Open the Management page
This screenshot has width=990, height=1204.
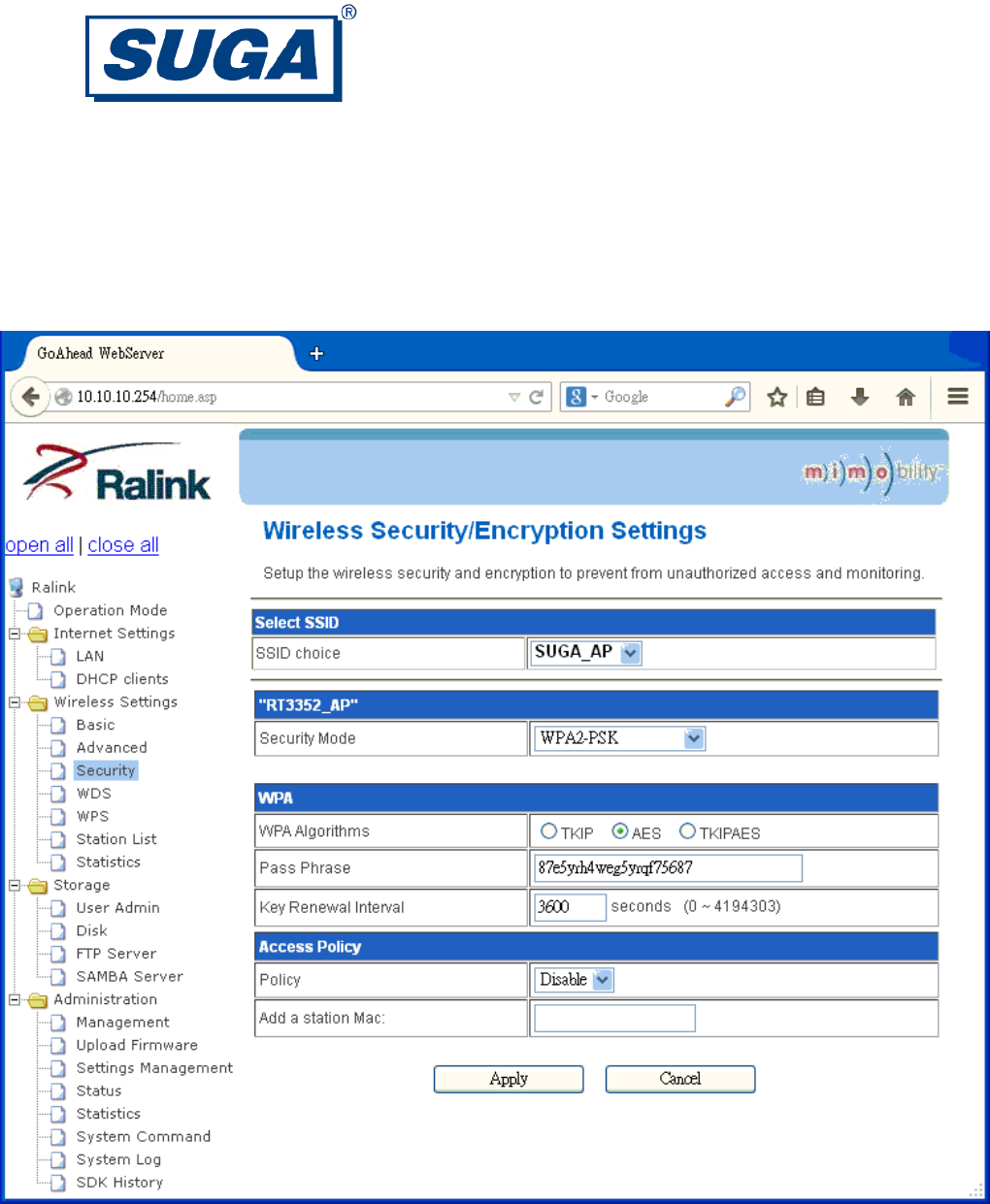point(122,1023)
